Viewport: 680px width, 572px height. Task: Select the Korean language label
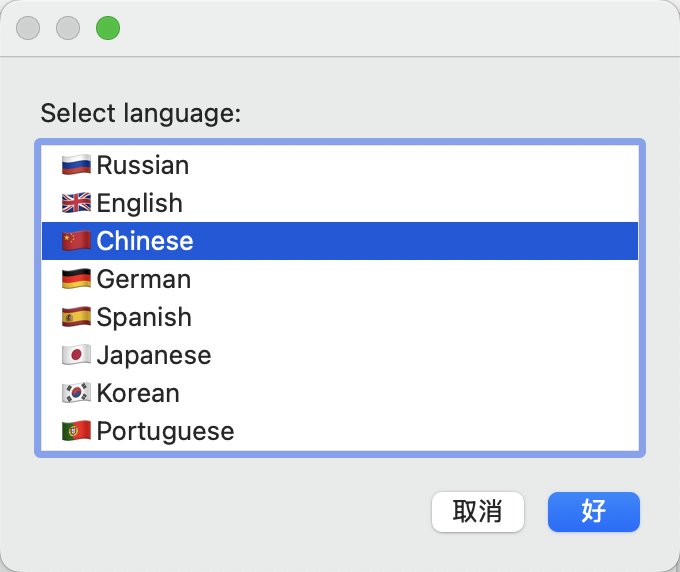(x=138, y=393)
